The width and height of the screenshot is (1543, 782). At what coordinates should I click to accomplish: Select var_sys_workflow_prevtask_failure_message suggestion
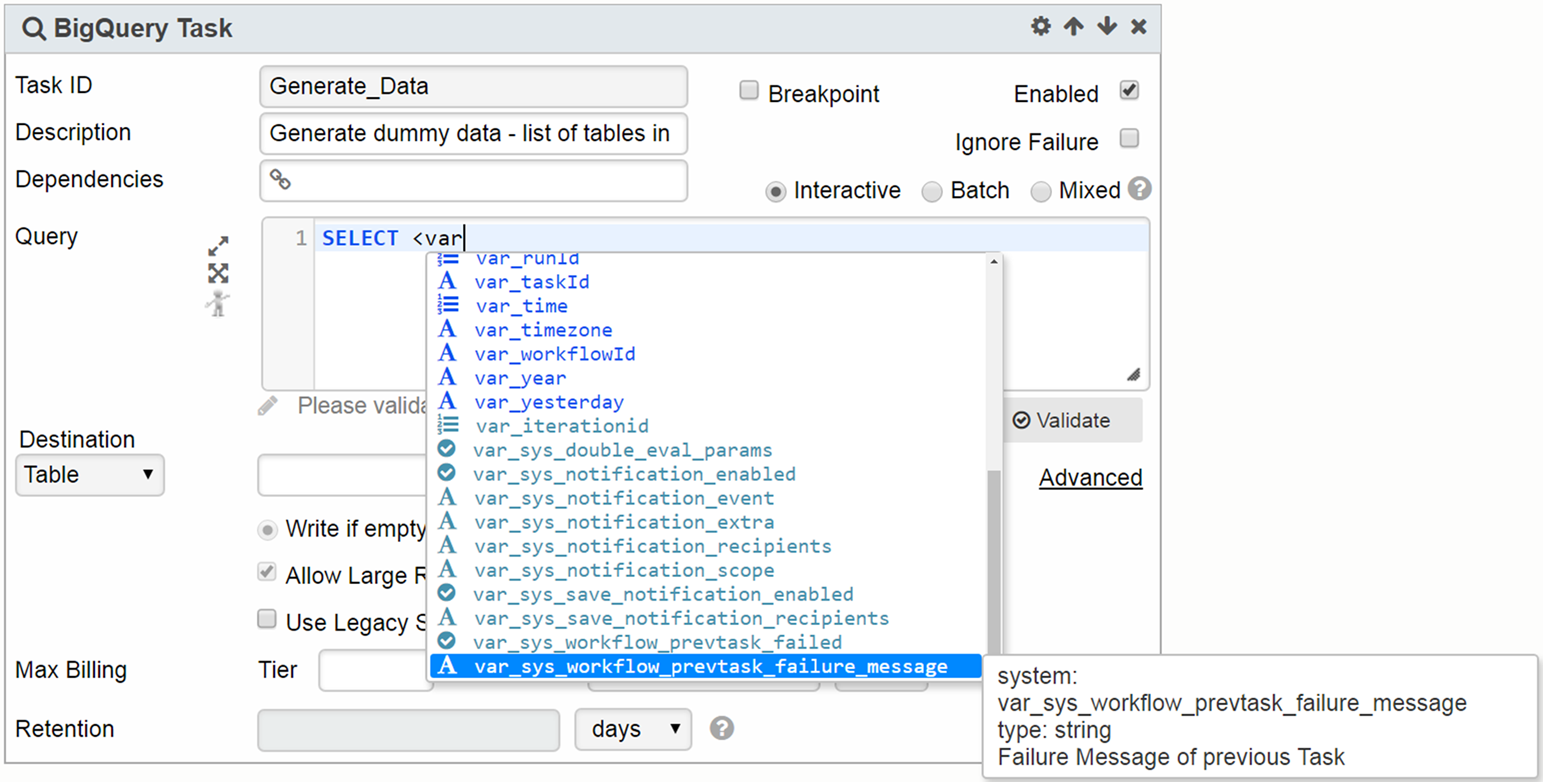[709, 666]
